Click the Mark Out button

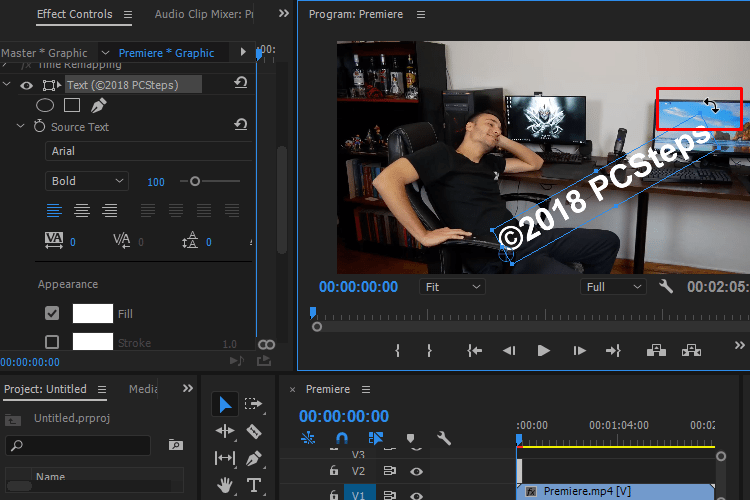pyautogui.click(x=429, y=351)
